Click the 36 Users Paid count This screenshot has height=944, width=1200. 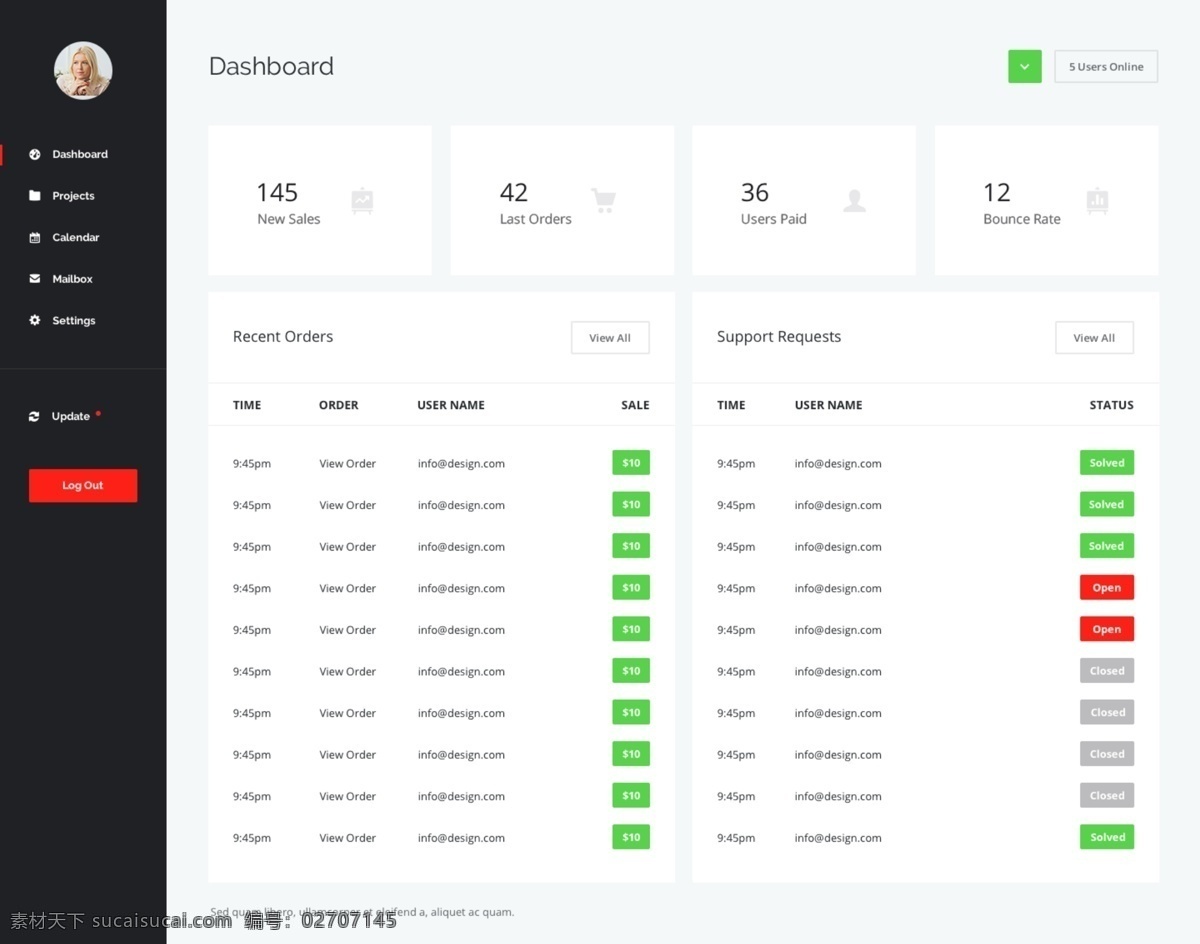pos(755,192)
